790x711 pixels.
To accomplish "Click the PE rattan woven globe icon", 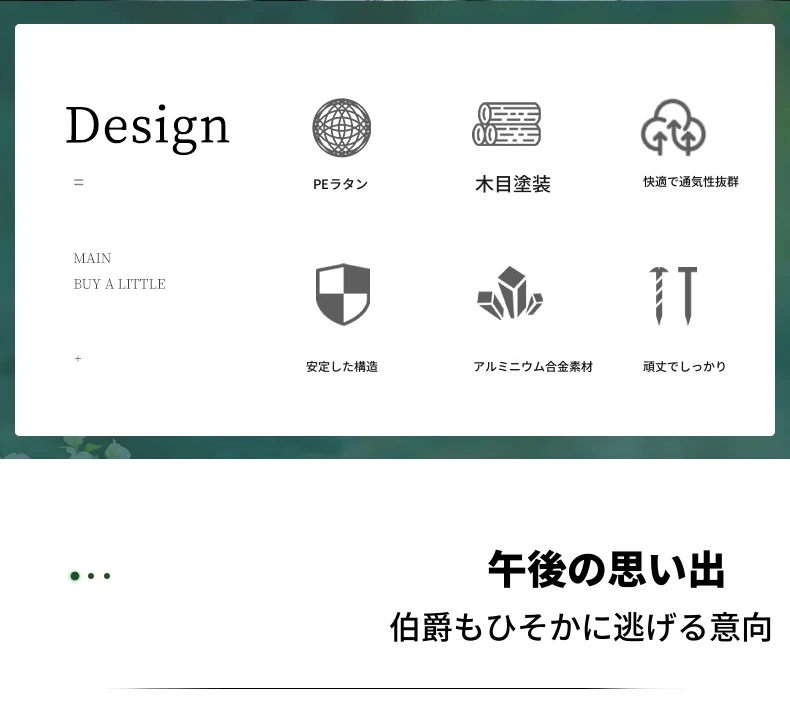I will (x=342, y=127).
